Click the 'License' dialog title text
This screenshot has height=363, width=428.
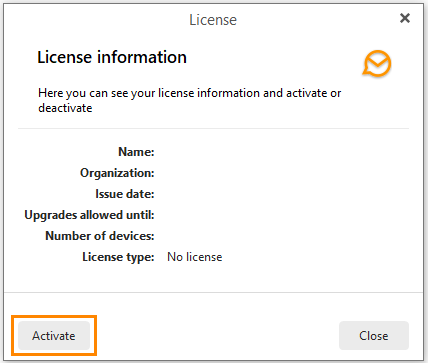click(x=213, y=20)
